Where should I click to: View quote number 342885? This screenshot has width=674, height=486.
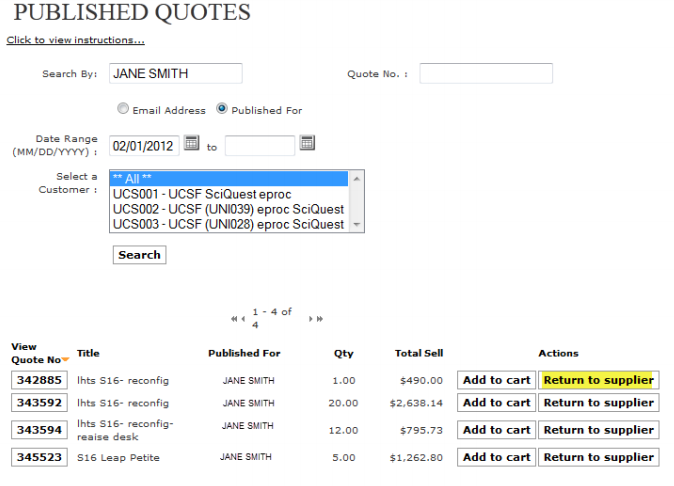click(x=40, y=380)
